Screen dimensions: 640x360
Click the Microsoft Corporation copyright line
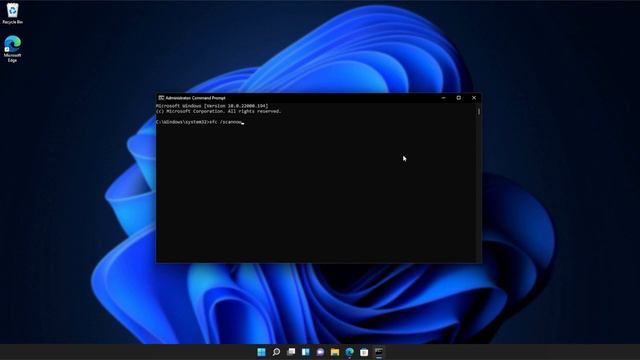(219, 111)
